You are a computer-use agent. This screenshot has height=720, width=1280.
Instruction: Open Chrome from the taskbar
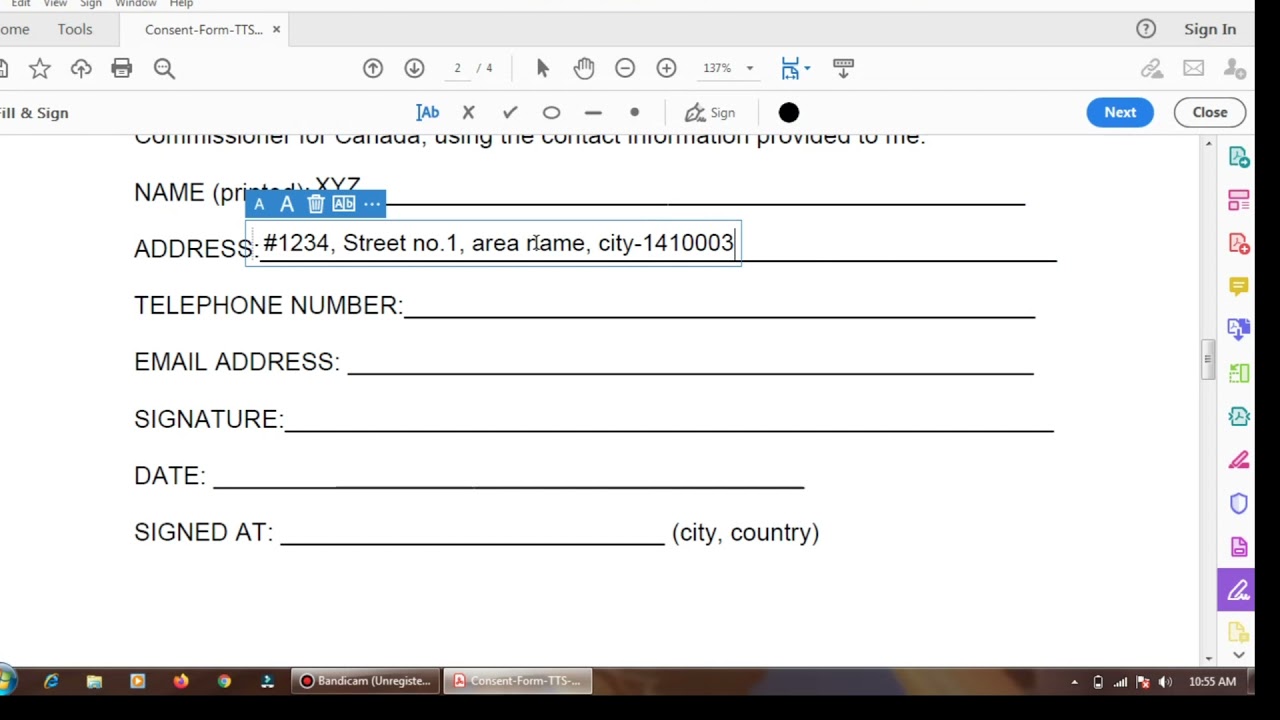224,681
